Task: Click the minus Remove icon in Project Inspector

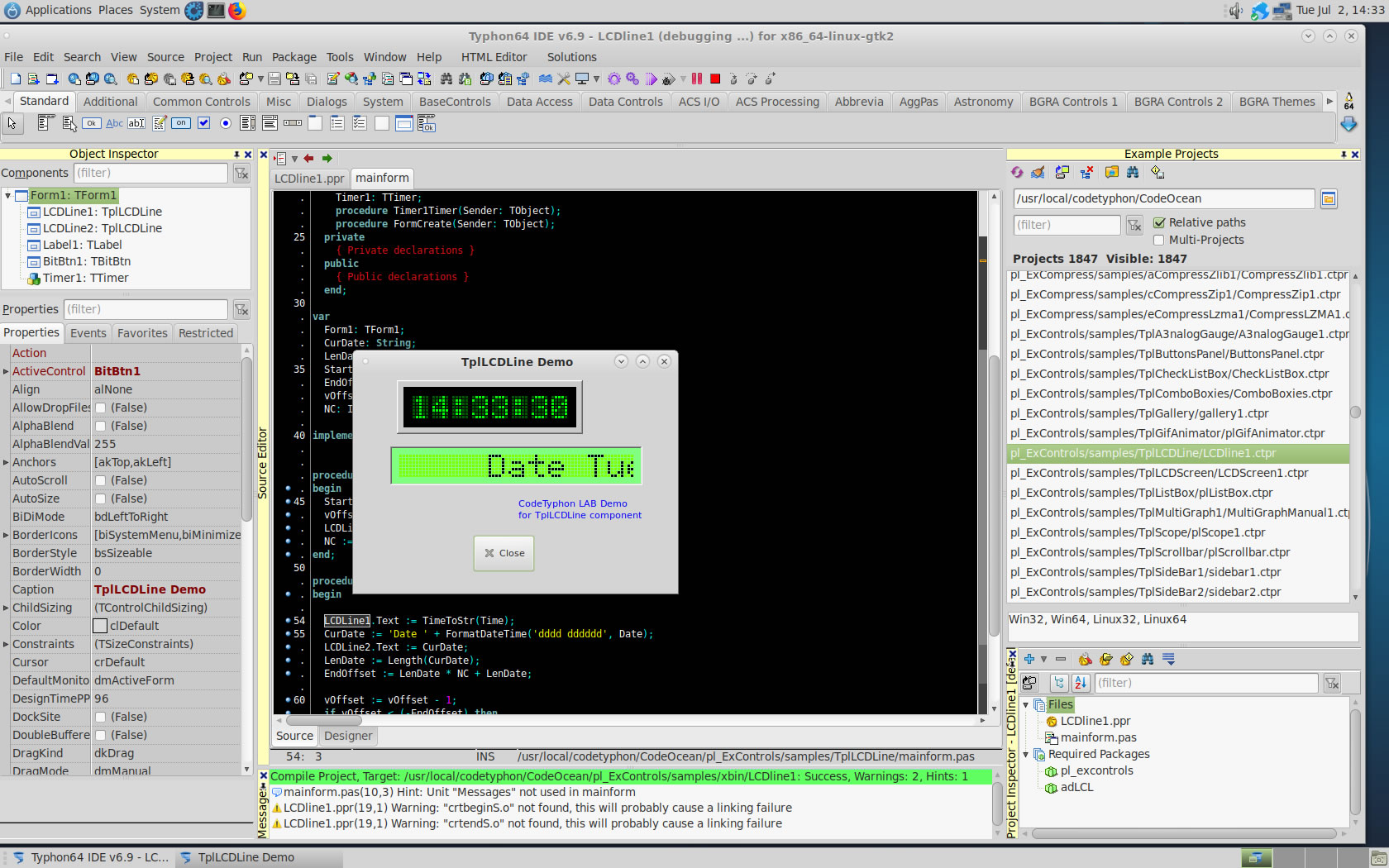Action: point(1061,659)
